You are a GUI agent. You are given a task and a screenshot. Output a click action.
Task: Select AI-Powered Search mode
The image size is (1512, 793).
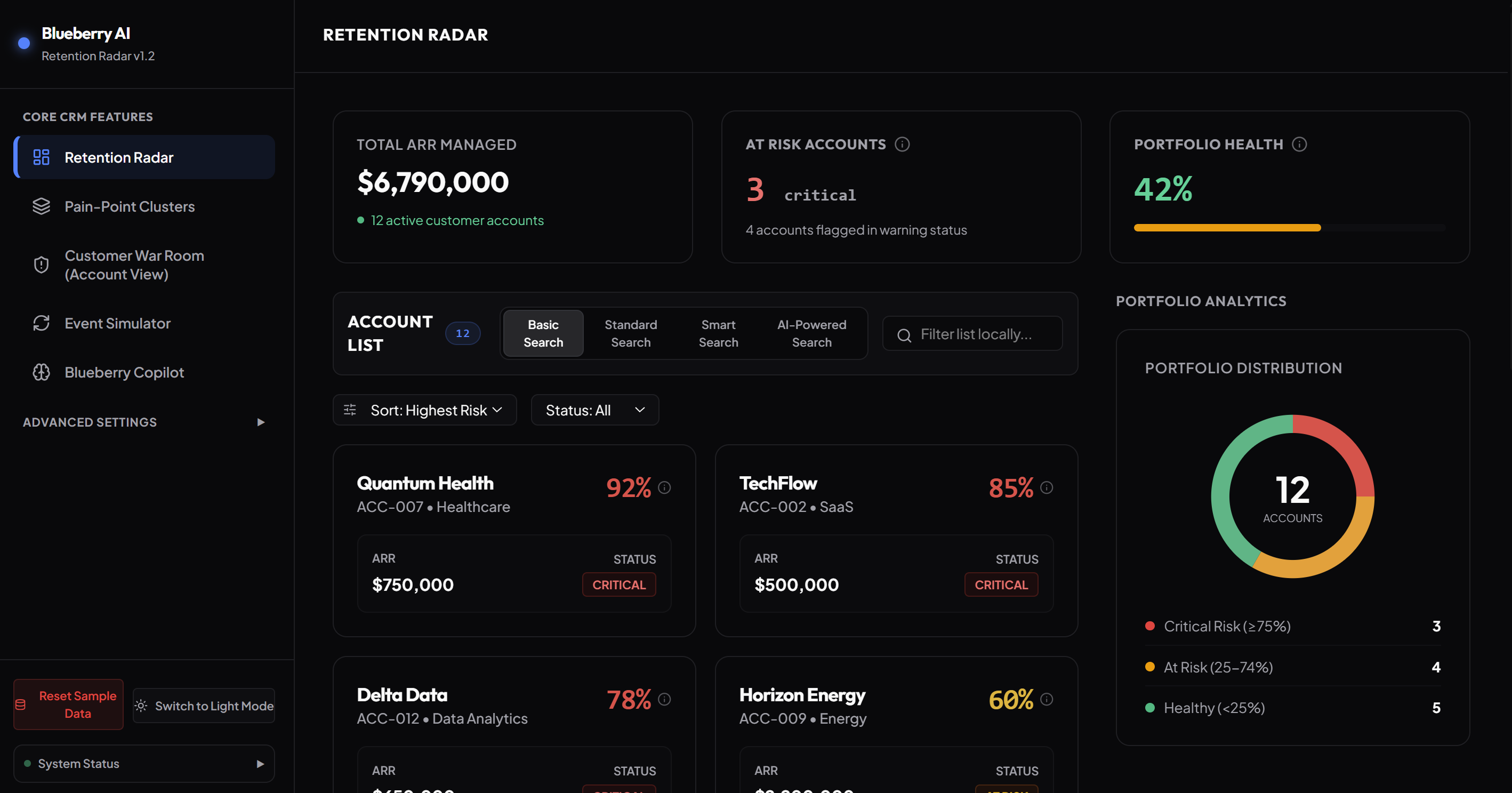(x=812, y=333)
